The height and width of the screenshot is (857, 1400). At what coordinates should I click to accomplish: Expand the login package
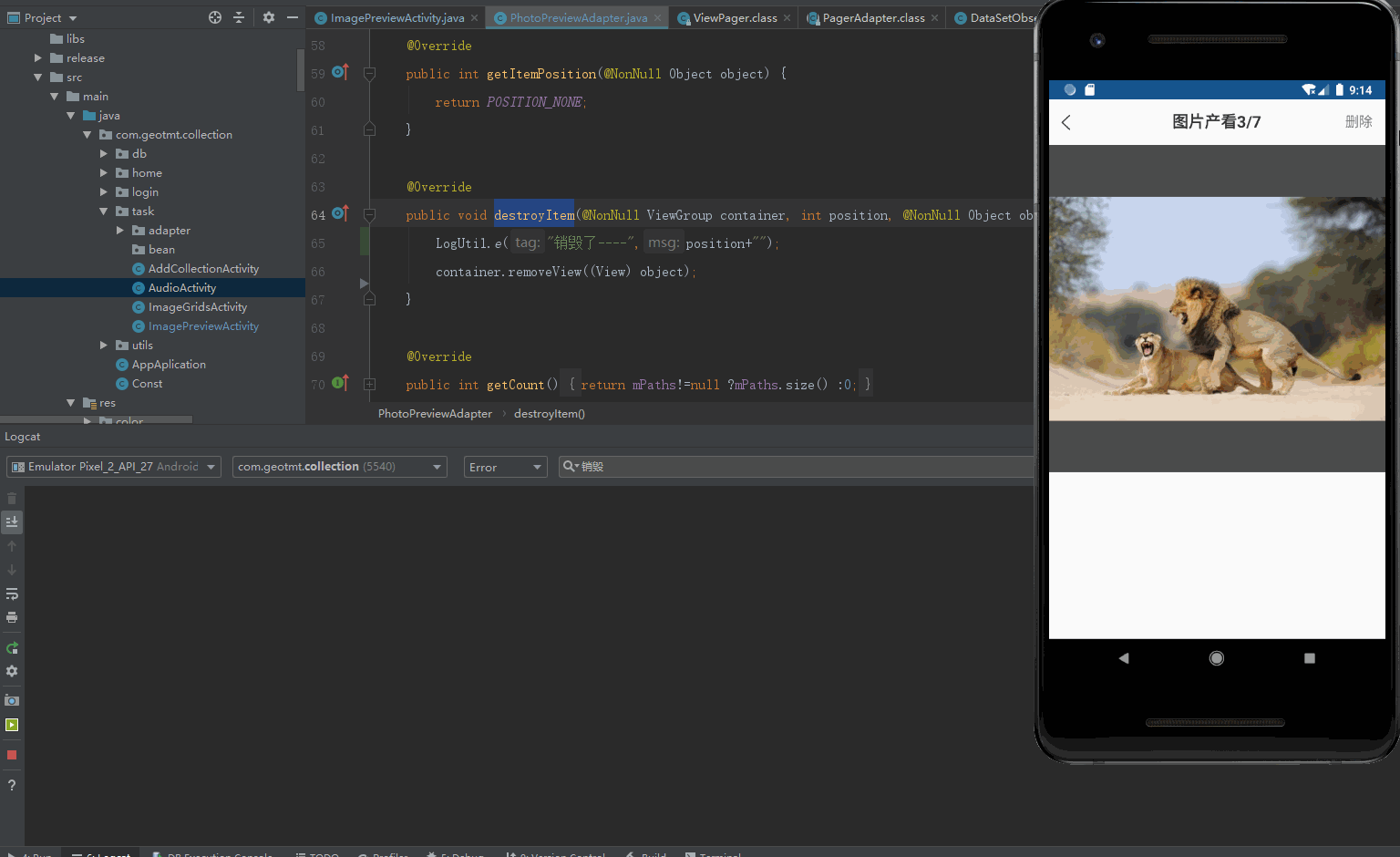pyautogui.click(x=104, y=191)
